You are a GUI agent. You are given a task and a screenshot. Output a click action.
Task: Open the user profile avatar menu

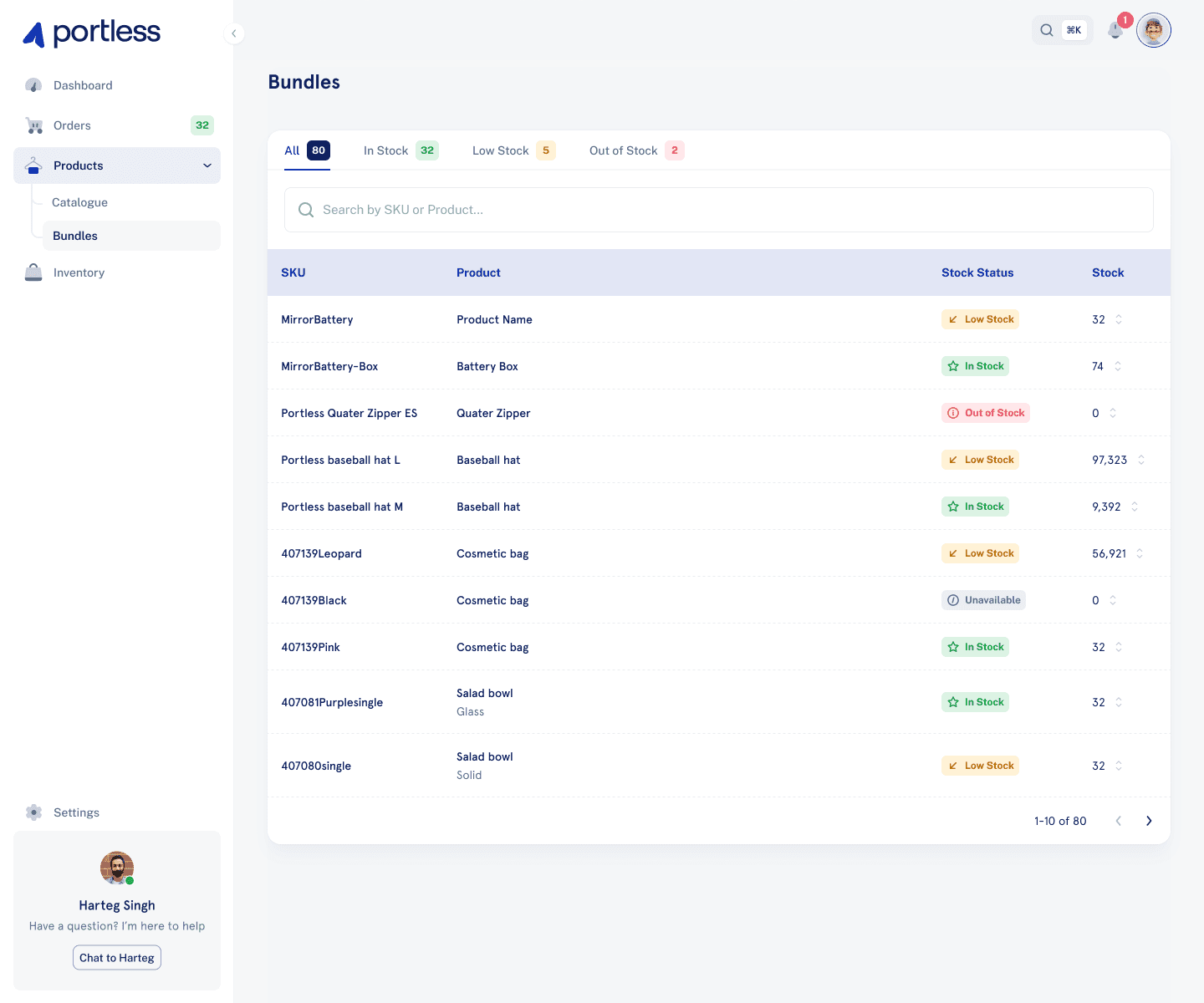point(1154,30)
